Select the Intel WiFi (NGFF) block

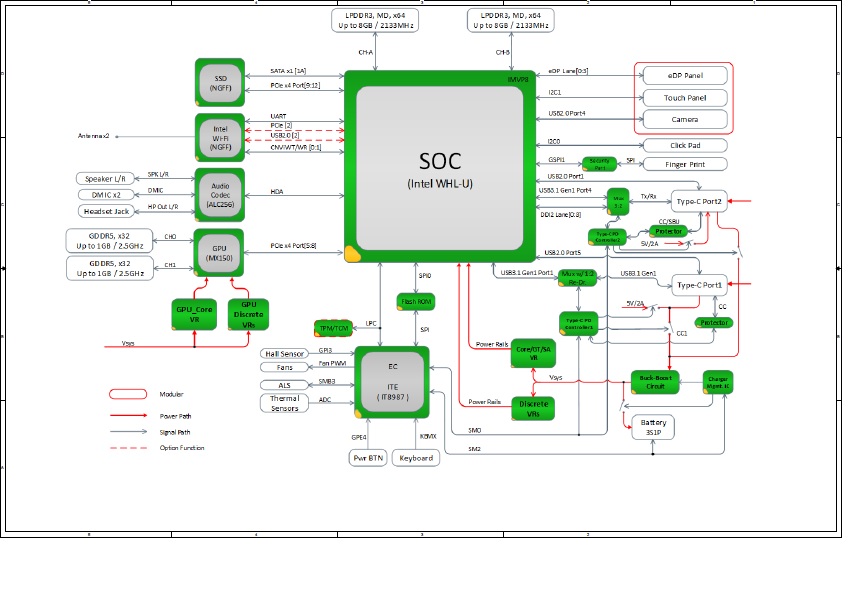point(220,137)
